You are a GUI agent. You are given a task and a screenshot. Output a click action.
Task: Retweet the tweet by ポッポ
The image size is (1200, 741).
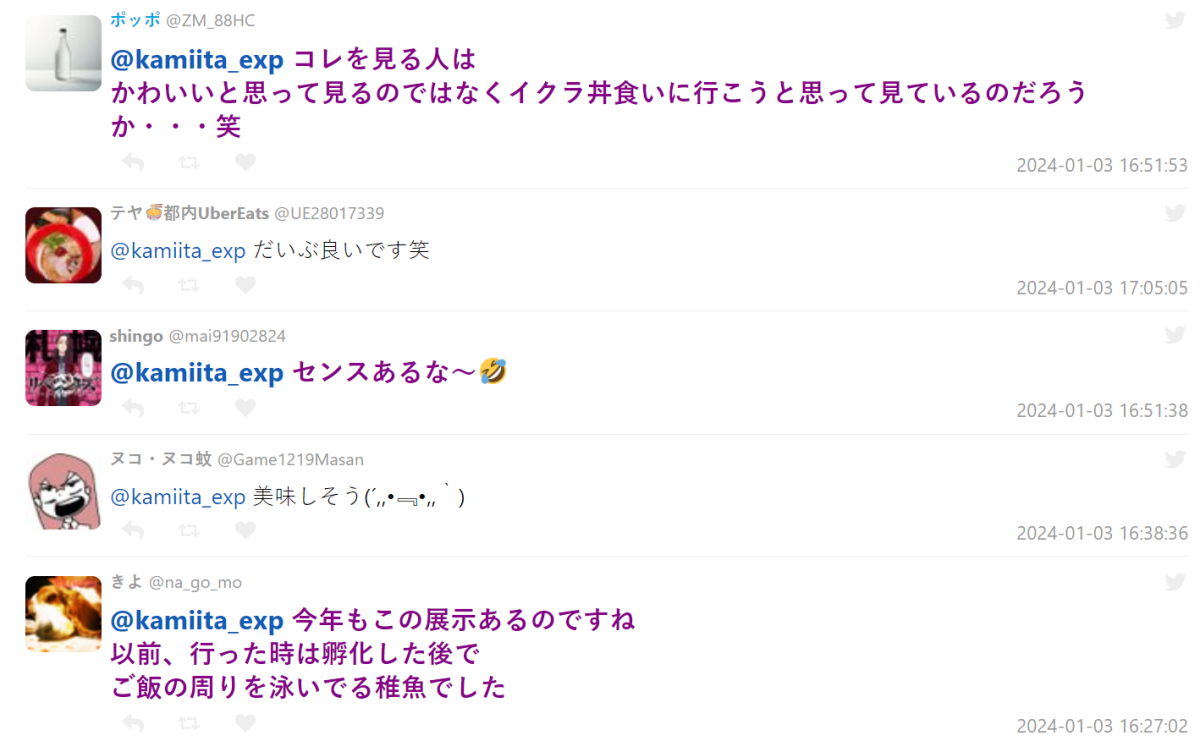[189, 162]
